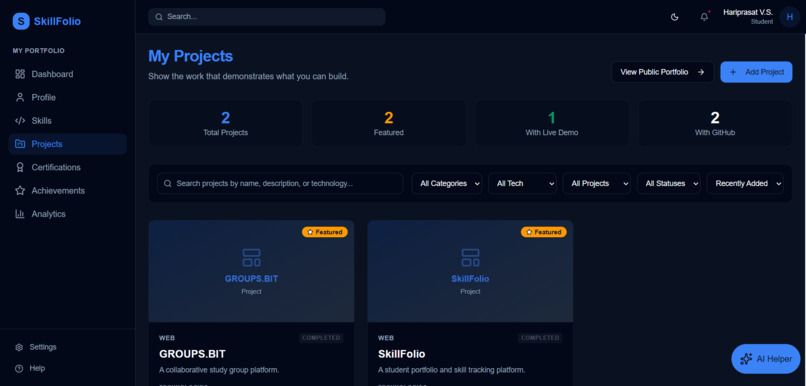The width and height of the screenshot is (806, 386).
Task: Go to Dashboard in the sidebar
Action: [67, 74]
